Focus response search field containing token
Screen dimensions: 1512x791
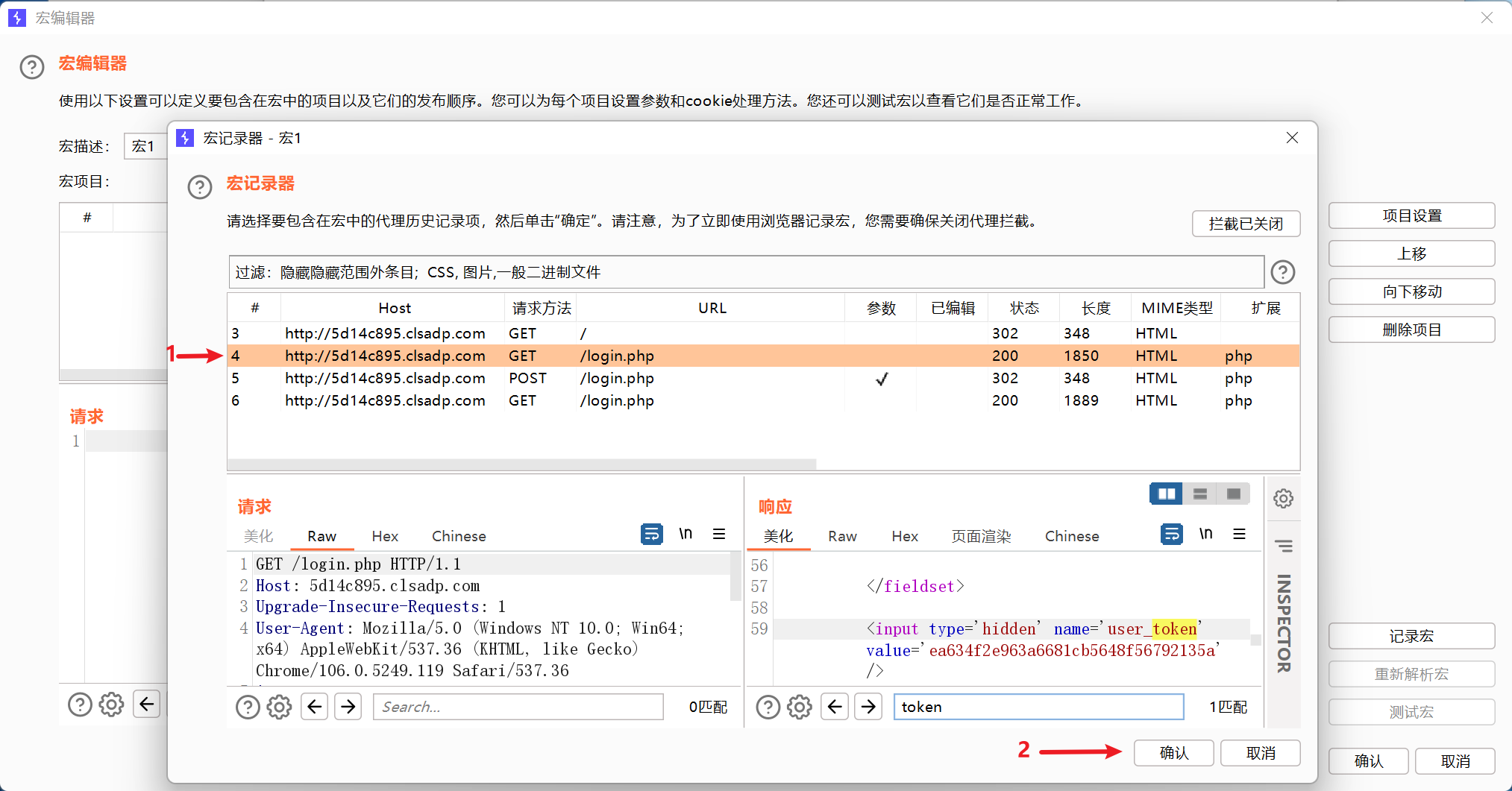(x=1038, y=707)
